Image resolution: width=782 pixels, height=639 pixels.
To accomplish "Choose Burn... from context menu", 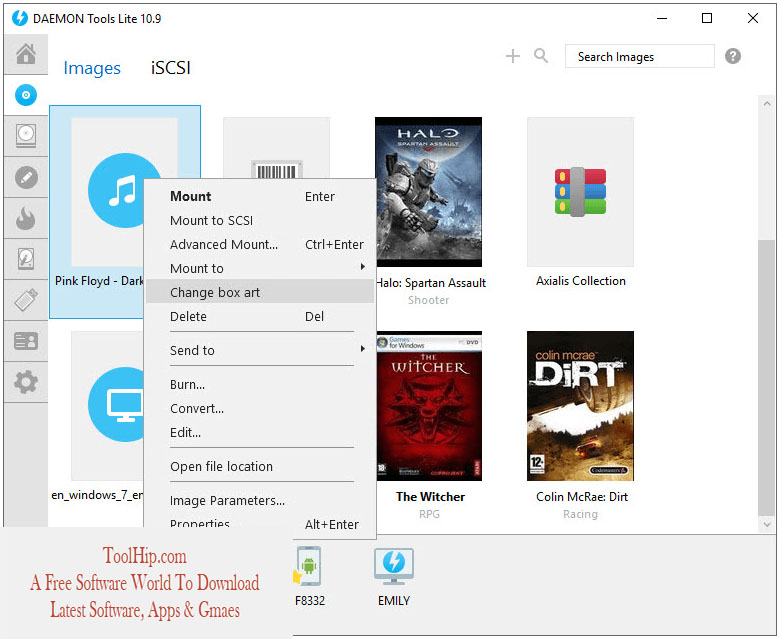I will 260,385.
